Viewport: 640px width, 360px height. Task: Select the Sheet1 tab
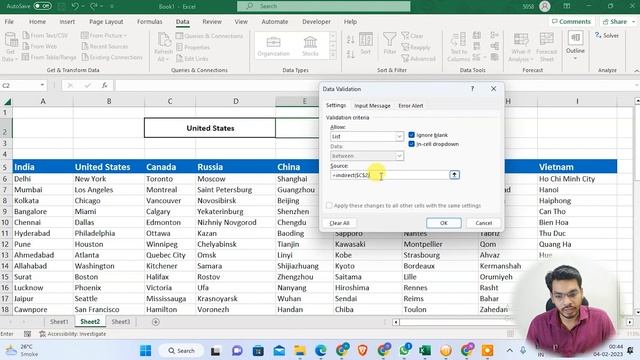[59, 322]
